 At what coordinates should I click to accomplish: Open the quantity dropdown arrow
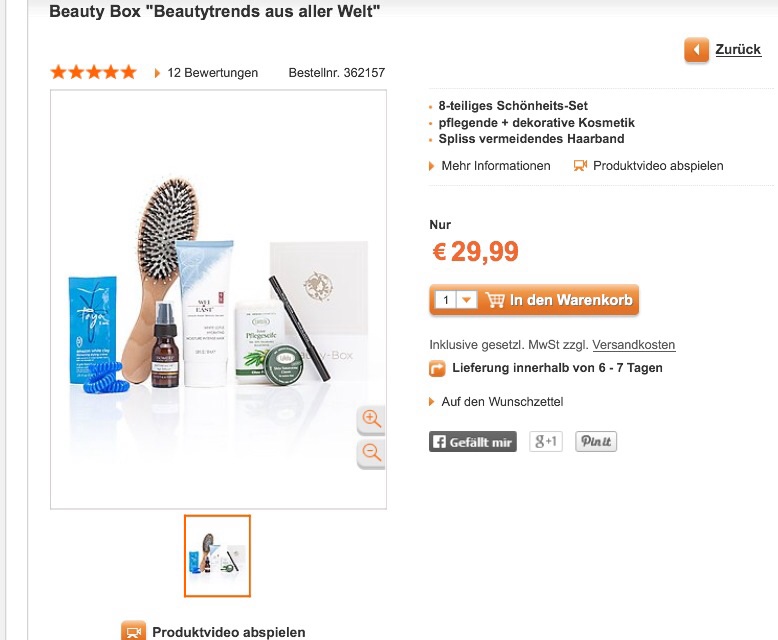[466, 300]
